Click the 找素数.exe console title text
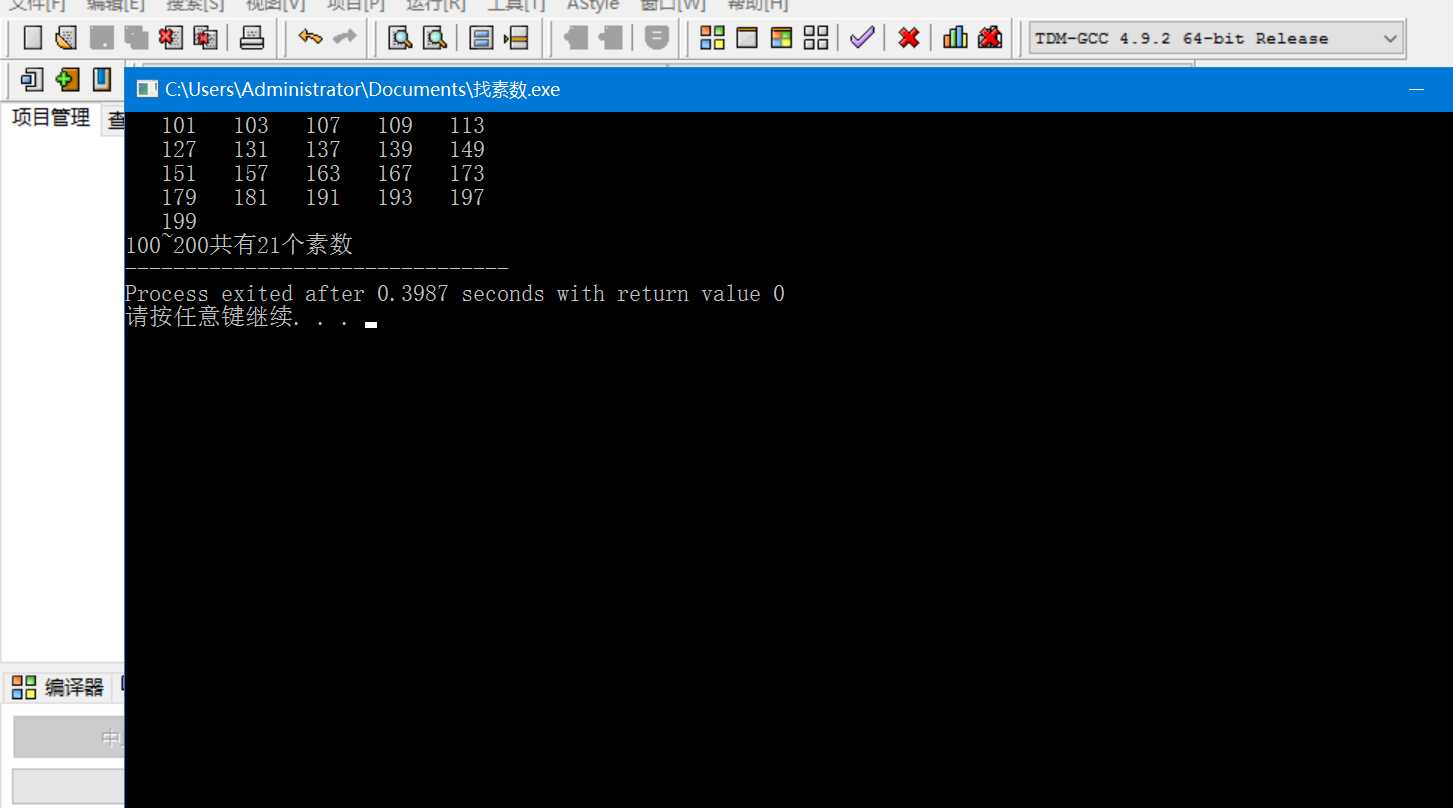Viewport: 1453px width, 808px height. 363,89
